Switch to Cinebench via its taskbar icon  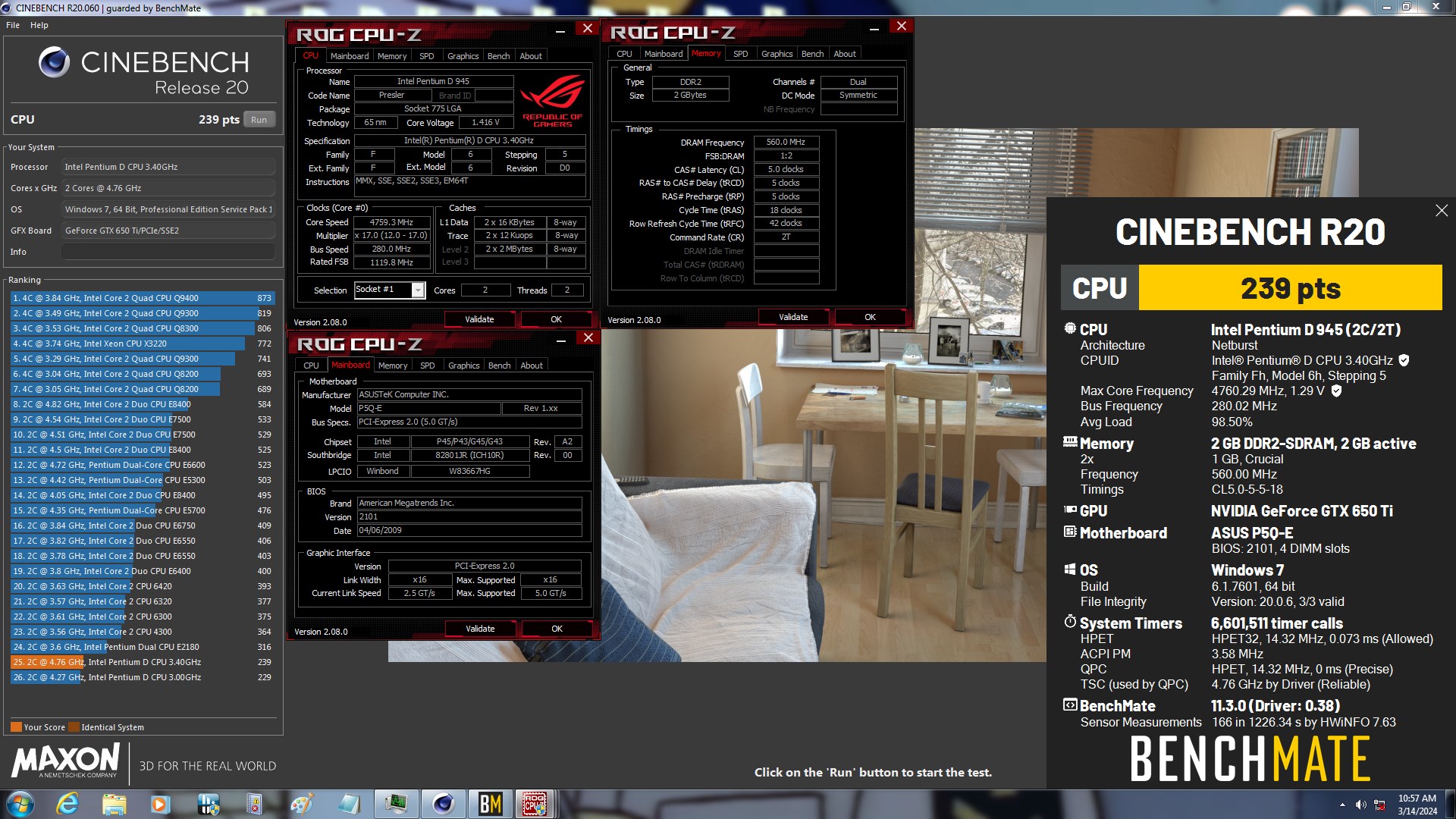click(443, 804)
